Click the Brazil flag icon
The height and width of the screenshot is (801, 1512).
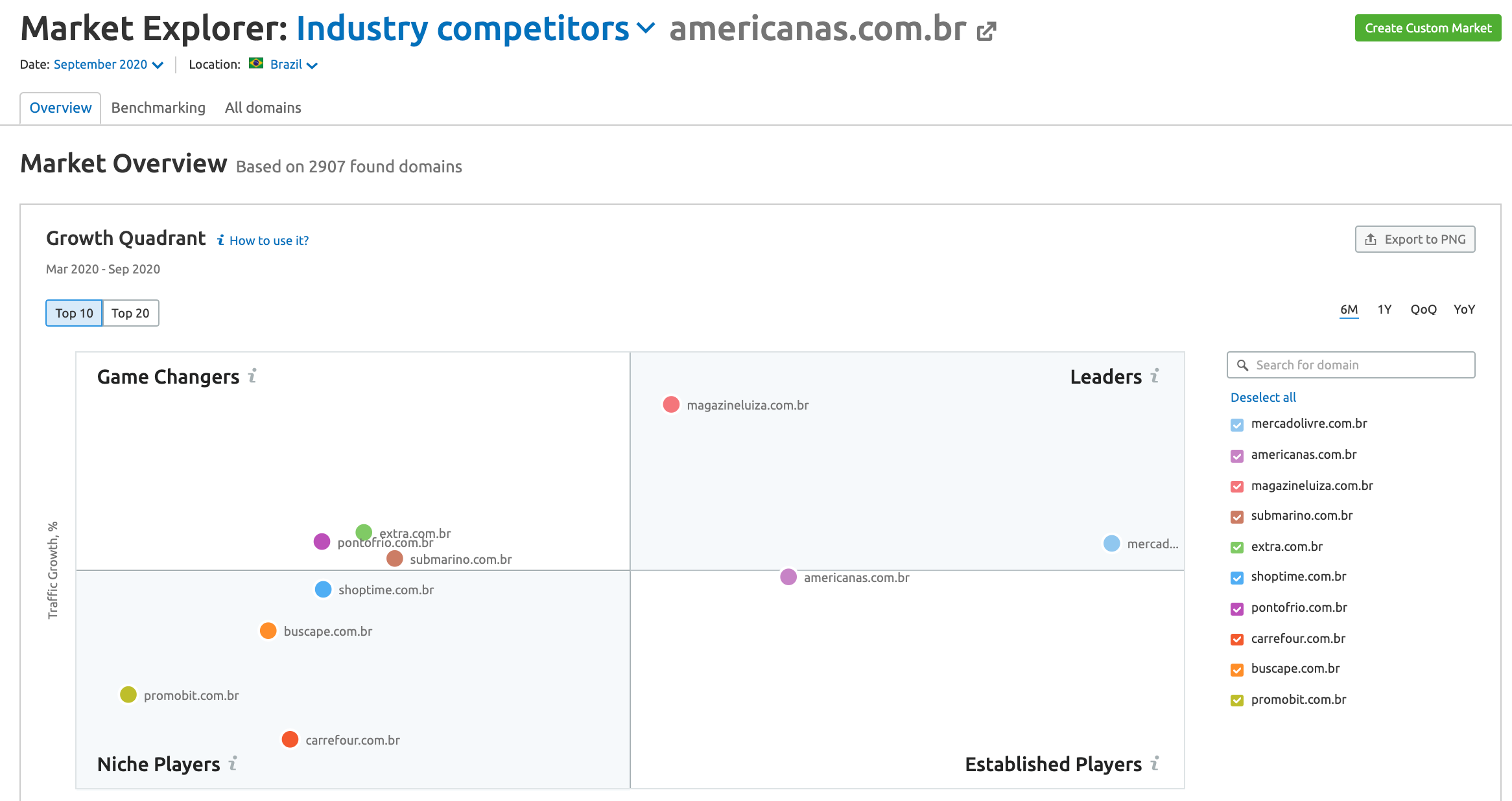pyautogui.click(x=256, y=64)
